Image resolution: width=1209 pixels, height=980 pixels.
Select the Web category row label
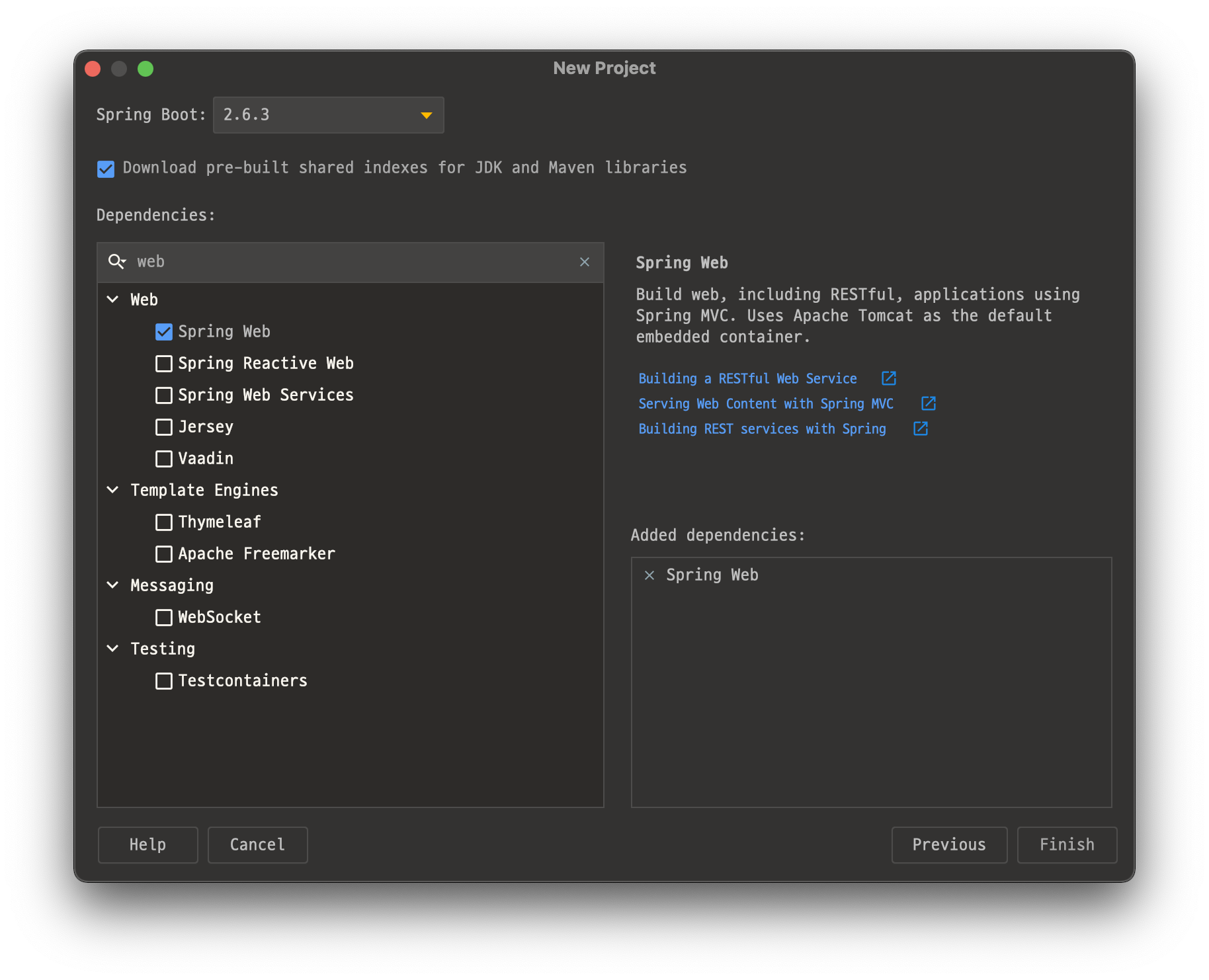point(144,300)
